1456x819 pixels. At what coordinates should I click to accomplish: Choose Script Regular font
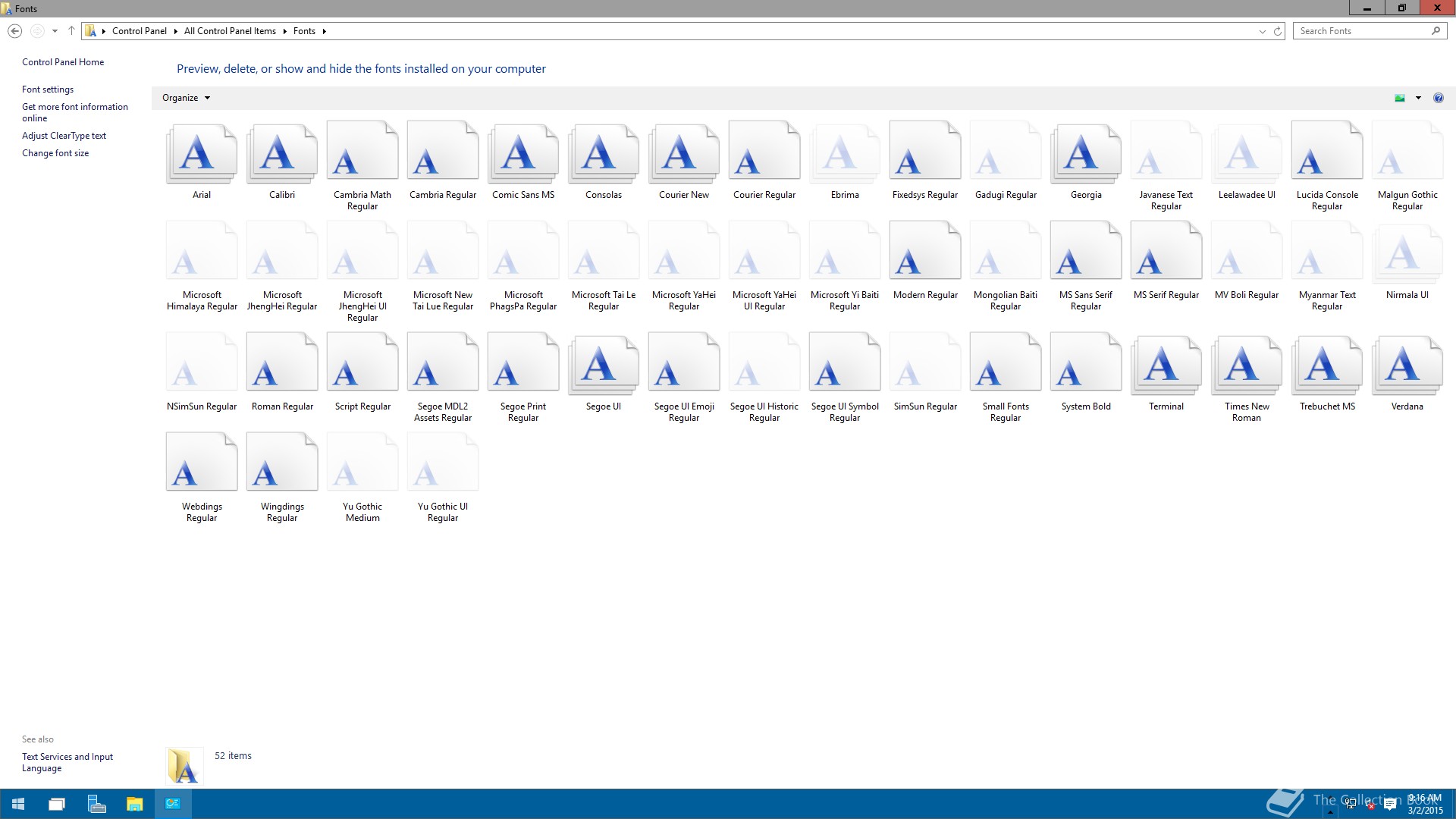click(x=362, y=362)
